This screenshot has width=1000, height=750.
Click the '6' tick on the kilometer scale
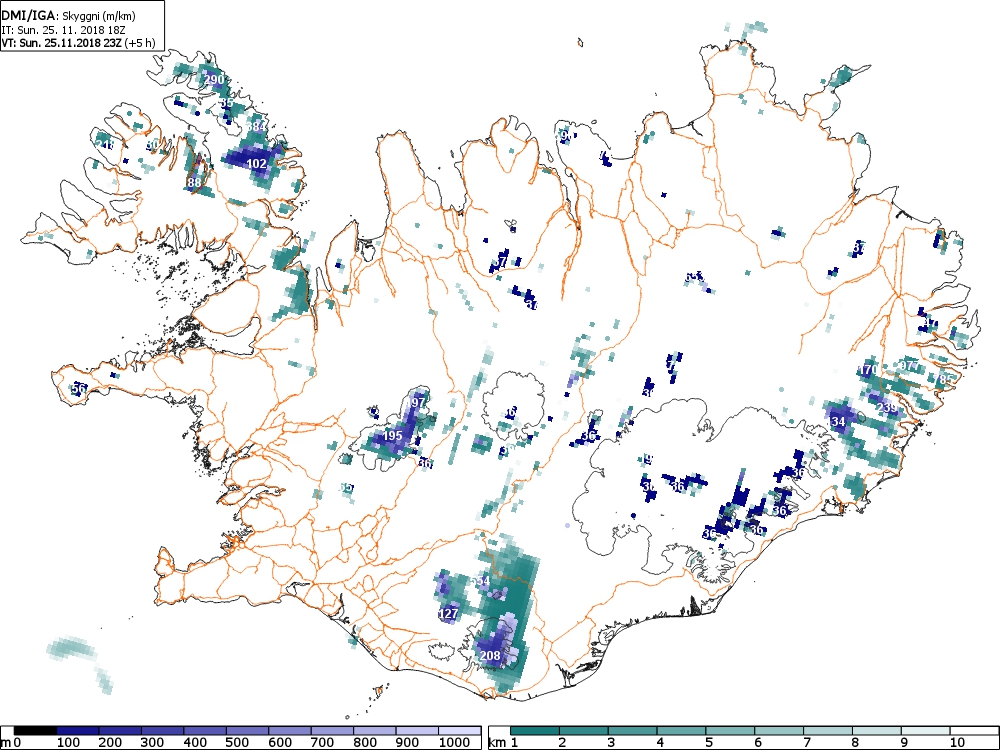[x=758, y=743]
